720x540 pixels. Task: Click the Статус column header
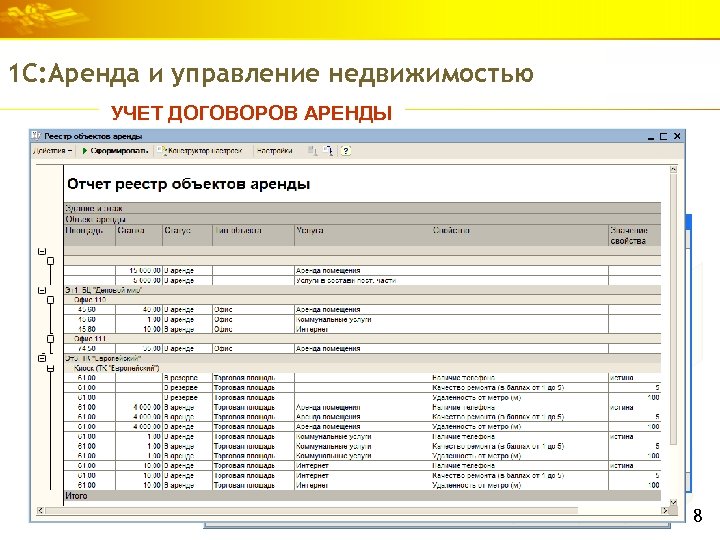click(x=187, y=235)
